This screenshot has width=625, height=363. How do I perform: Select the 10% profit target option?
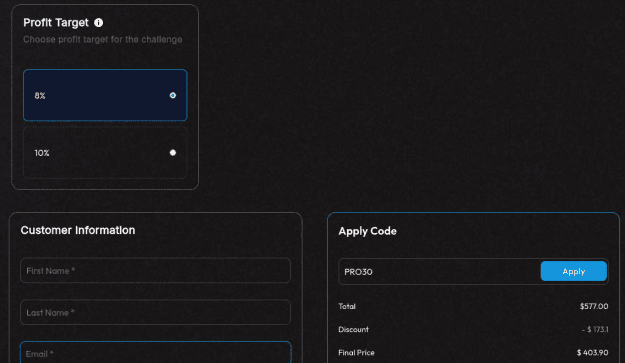click(x=105, y=153)
